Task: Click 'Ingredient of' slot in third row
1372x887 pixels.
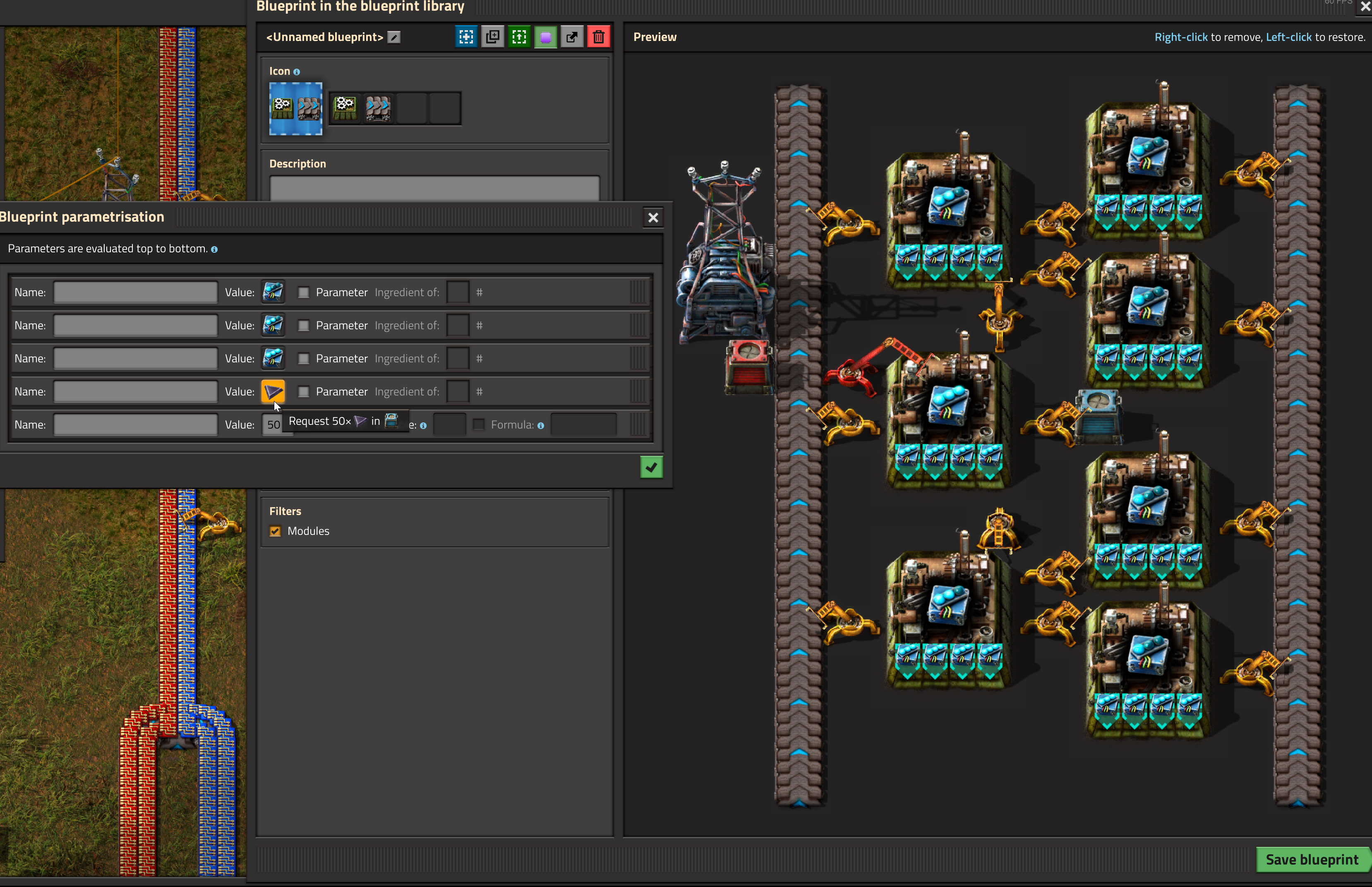Action: (458, 358)
